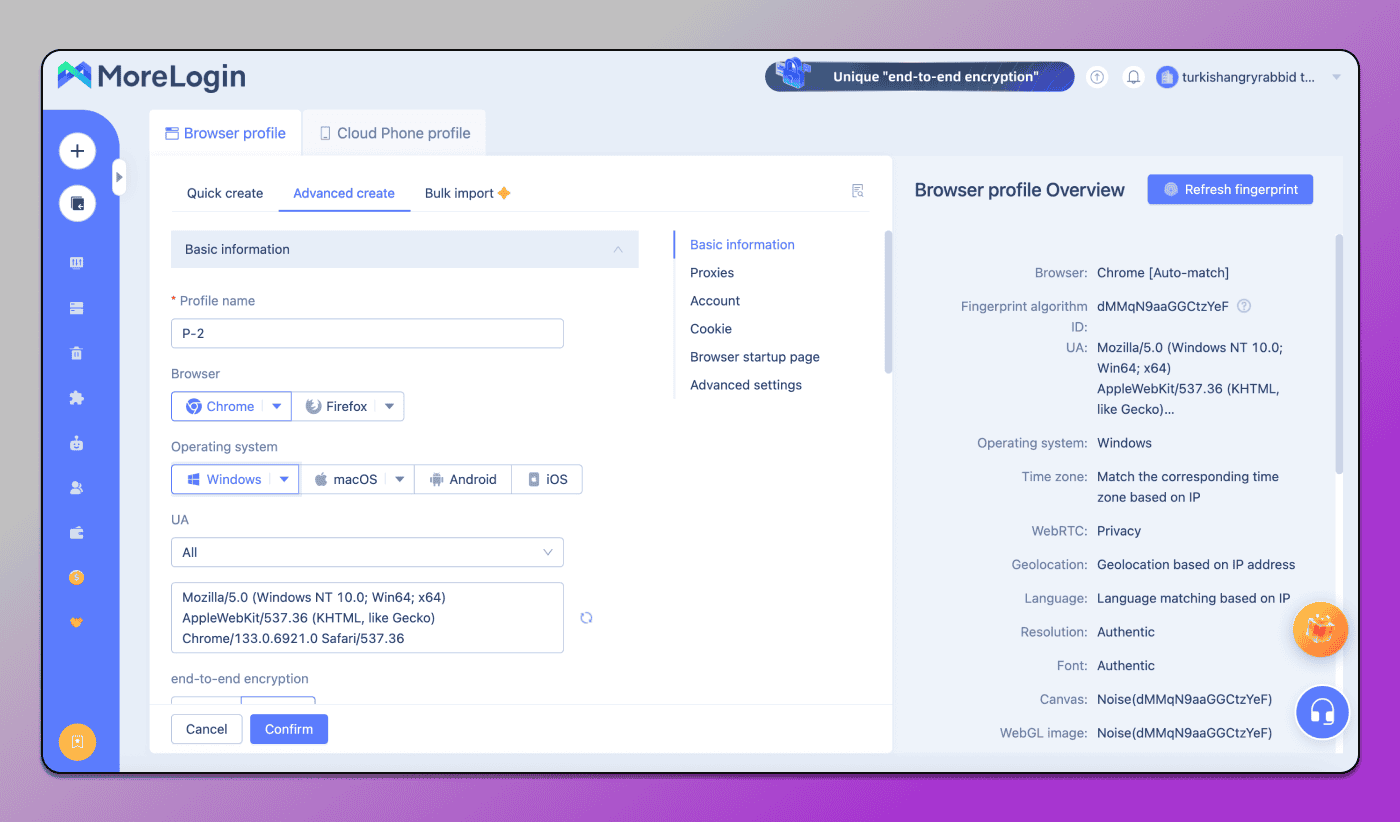Select Chrome as the browser

click(x=220, y=407)
